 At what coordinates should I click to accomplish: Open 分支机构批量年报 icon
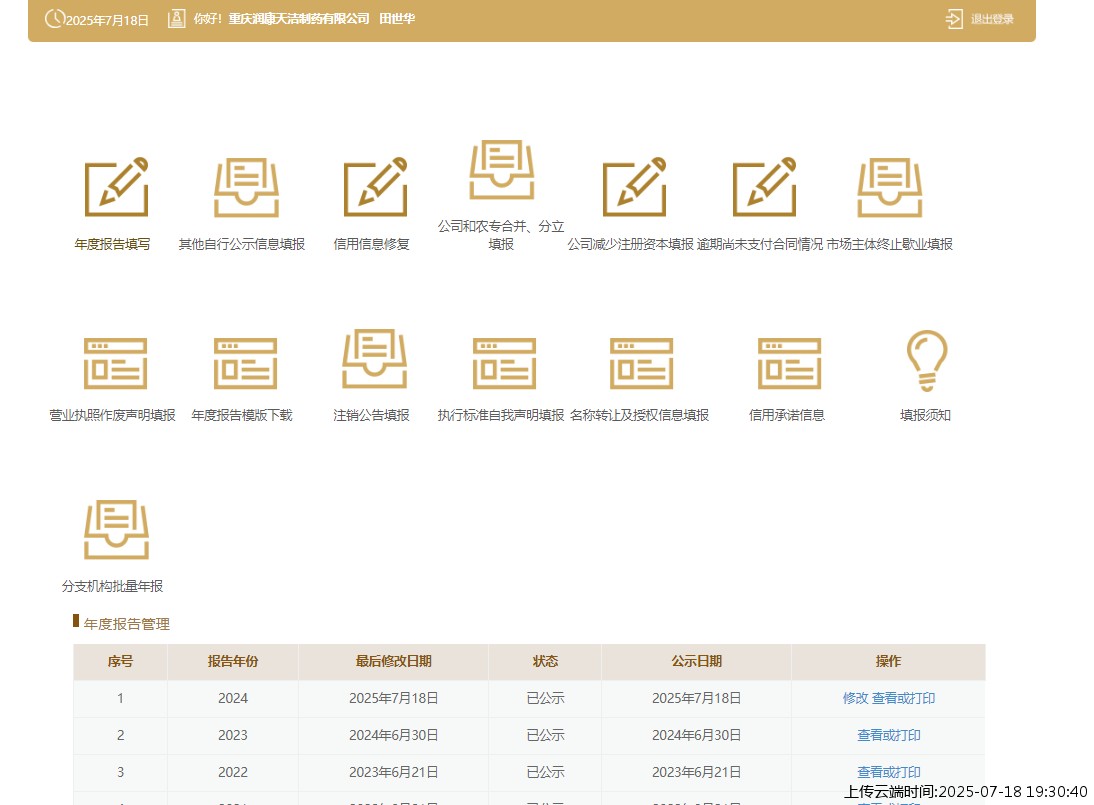117,529
